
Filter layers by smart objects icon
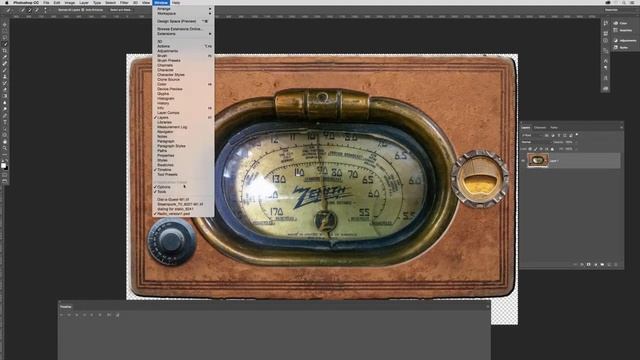click(571, 135)
